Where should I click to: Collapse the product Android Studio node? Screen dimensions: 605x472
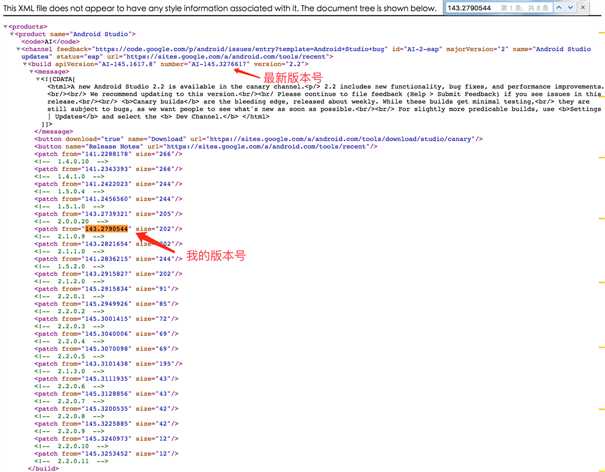(12, 34)
